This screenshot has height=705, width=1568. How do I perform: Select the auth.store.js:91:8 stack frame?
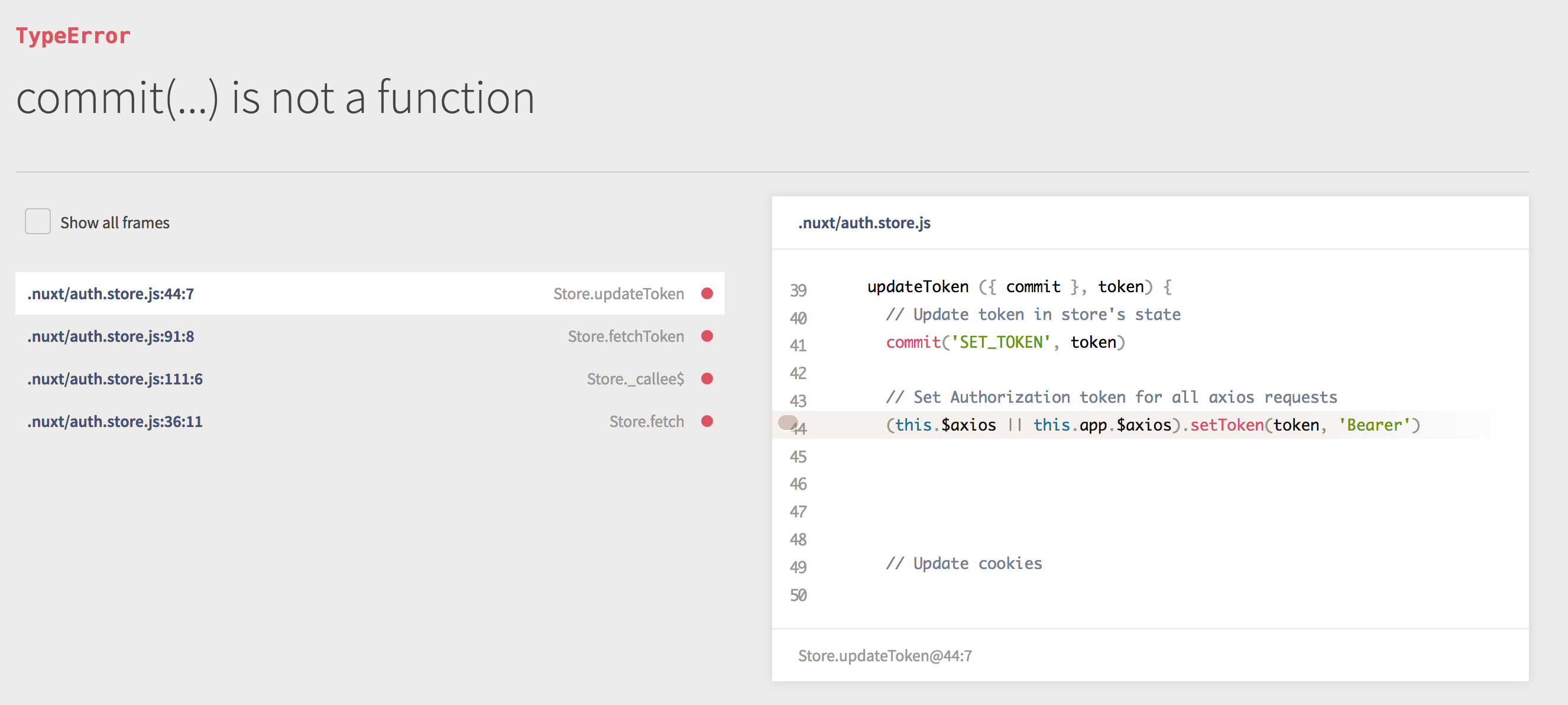click(111, 336)
